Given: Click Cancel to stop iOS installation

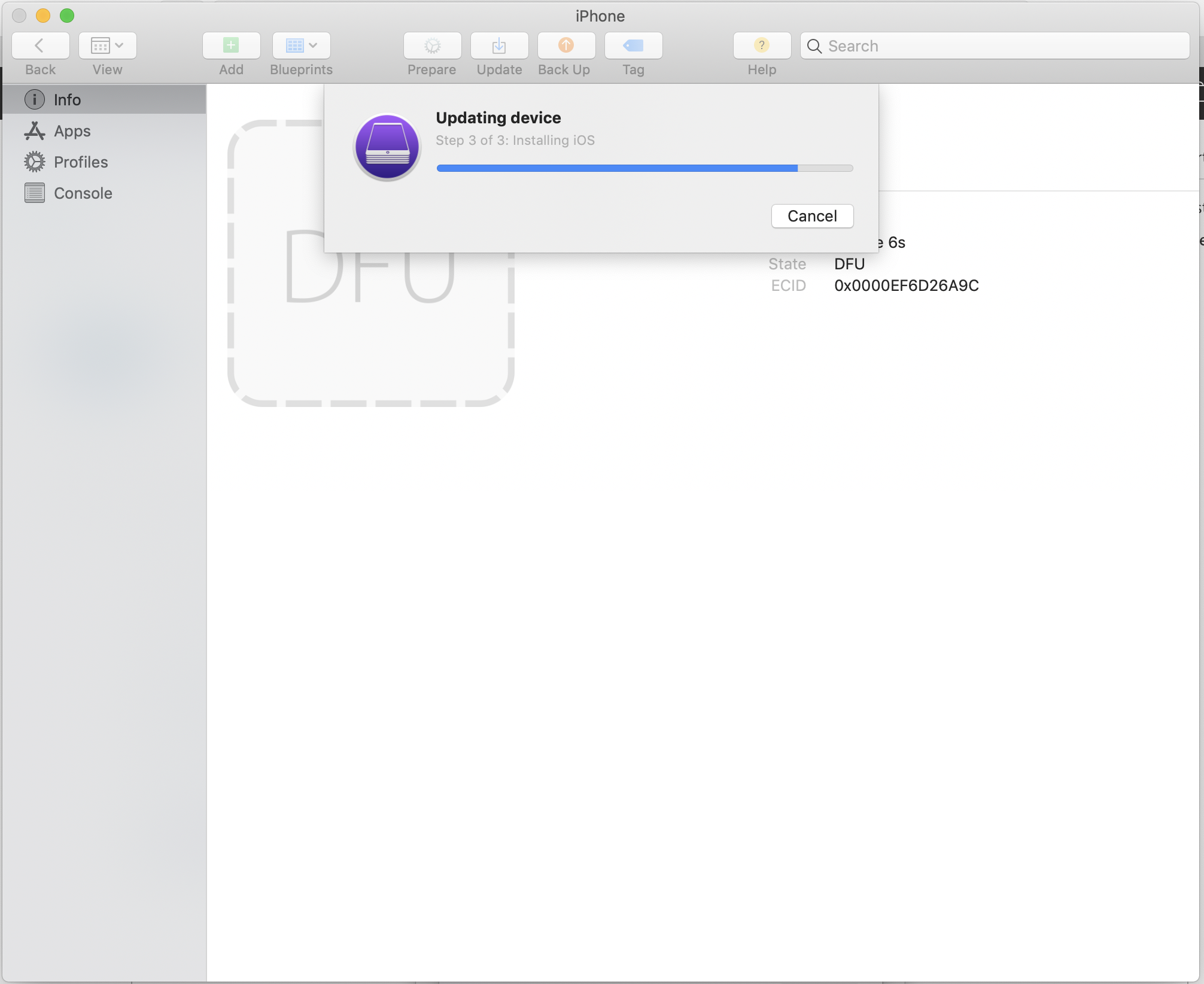Looking at the screenshot, I should [812, 215].
